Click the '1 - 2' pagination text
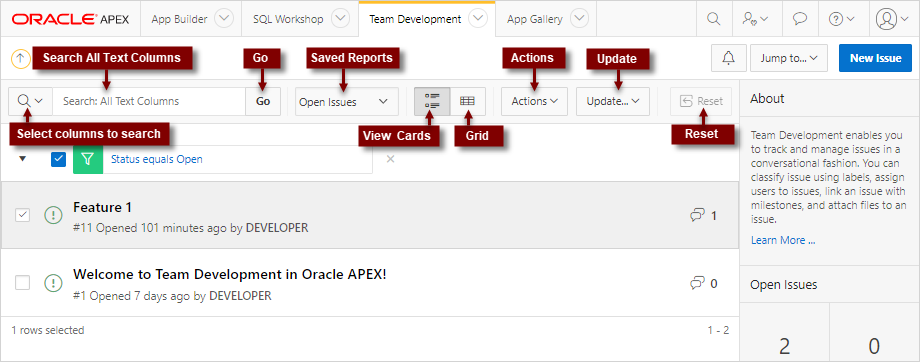 tap(718, 330)
